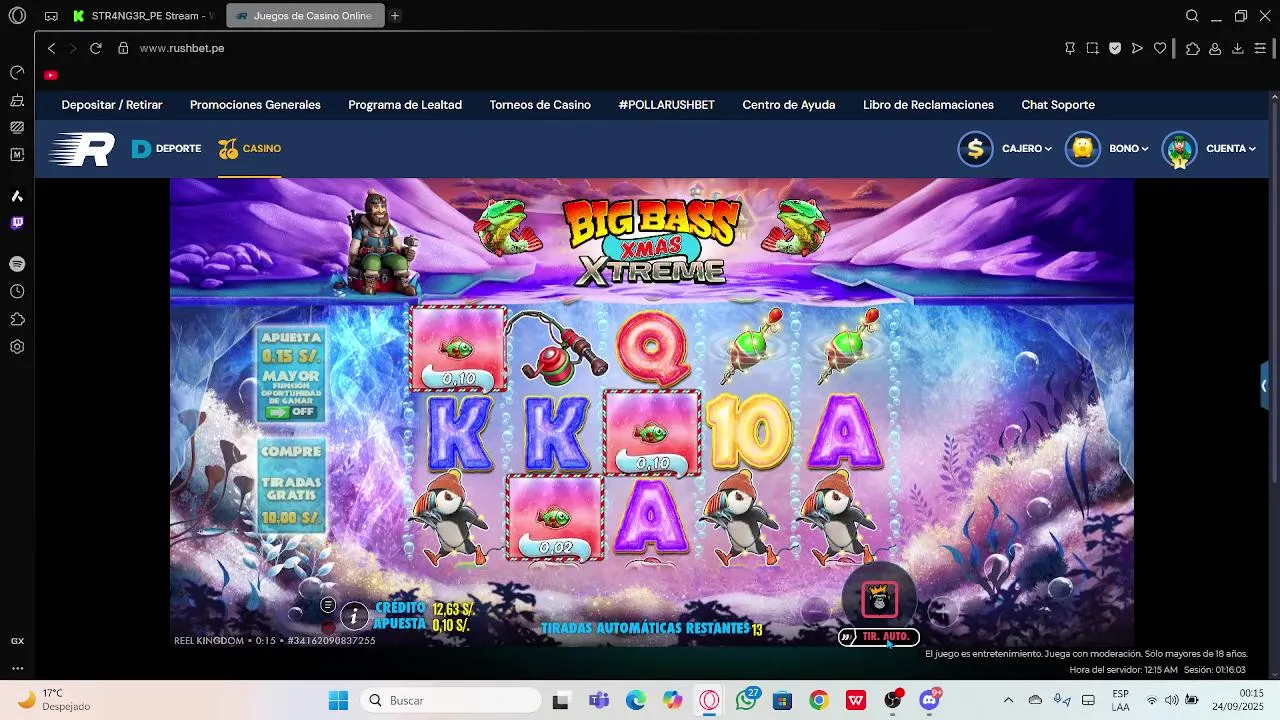This screenshot has width=1280, height=720.
Task: Open the game info 'i' button
Action: tap(354, 615)
